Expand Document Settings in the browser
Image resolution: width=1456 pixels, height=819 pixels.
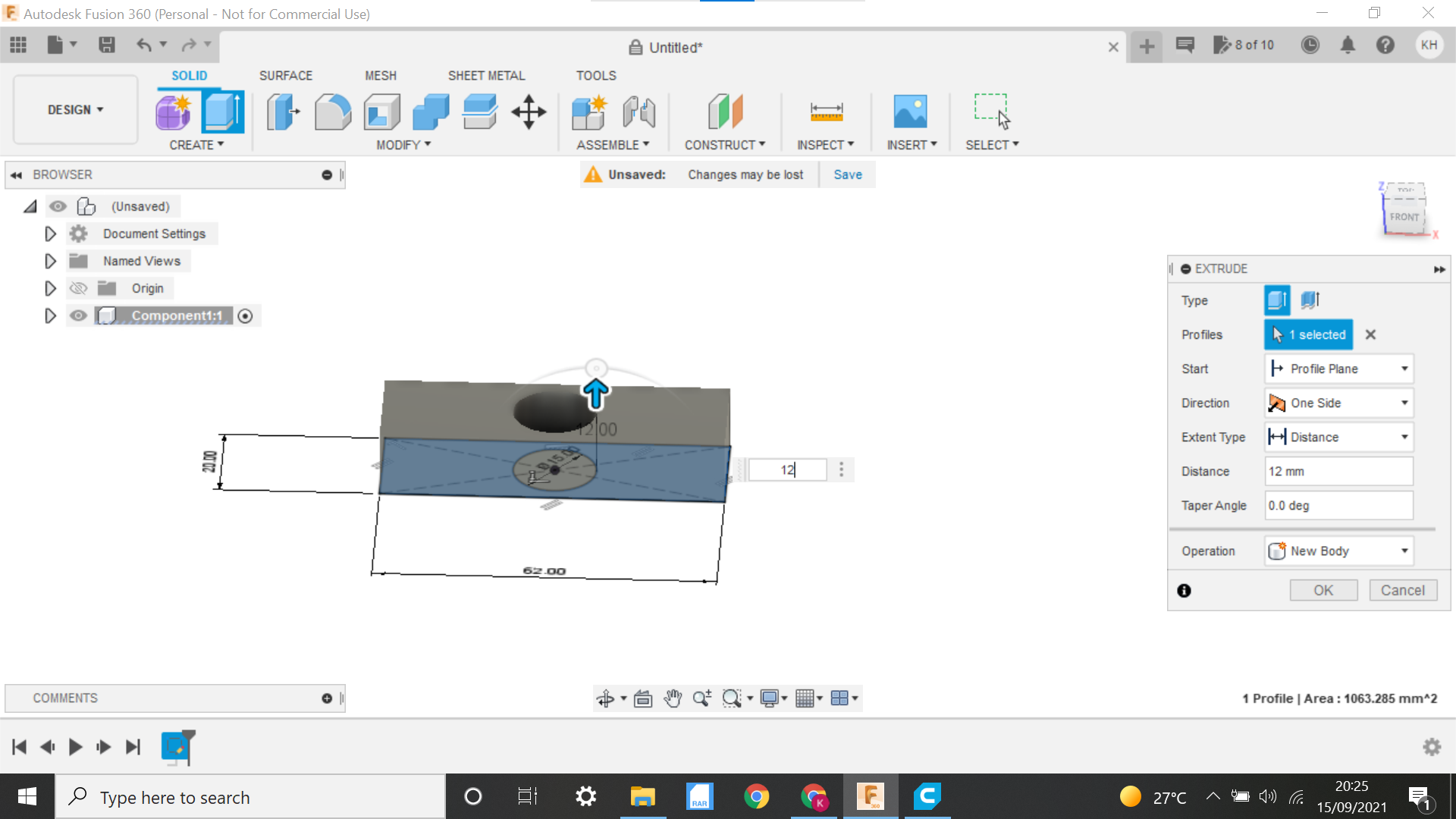pos(50,234)
